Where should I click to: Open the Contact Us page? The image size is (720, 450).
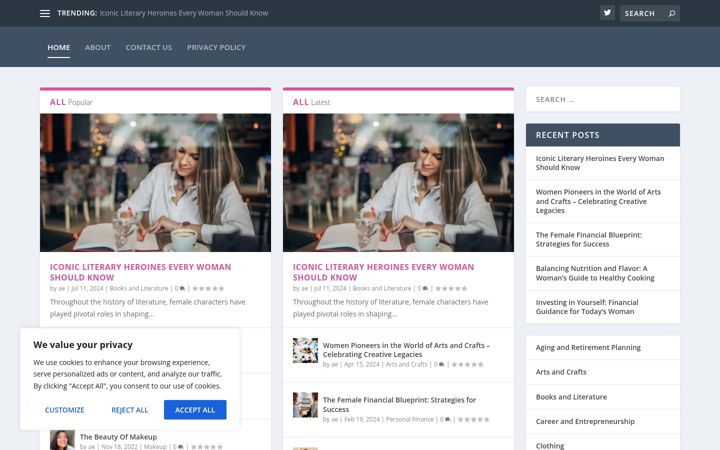click(x=149, y=47)
